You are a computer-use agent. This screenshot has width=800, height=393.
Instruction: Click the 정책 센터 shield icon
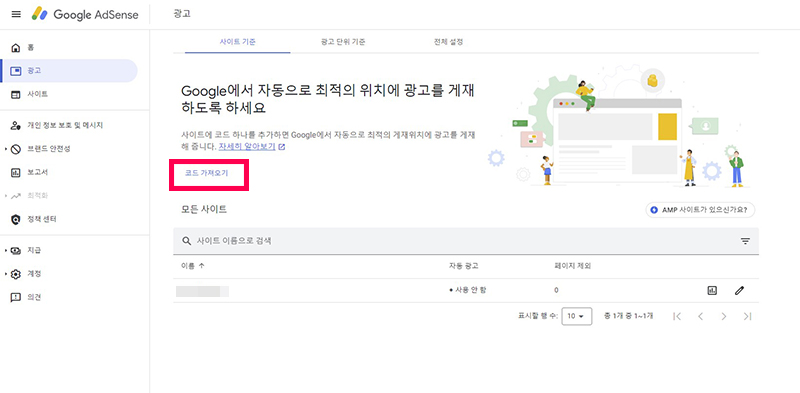[16, 219]
